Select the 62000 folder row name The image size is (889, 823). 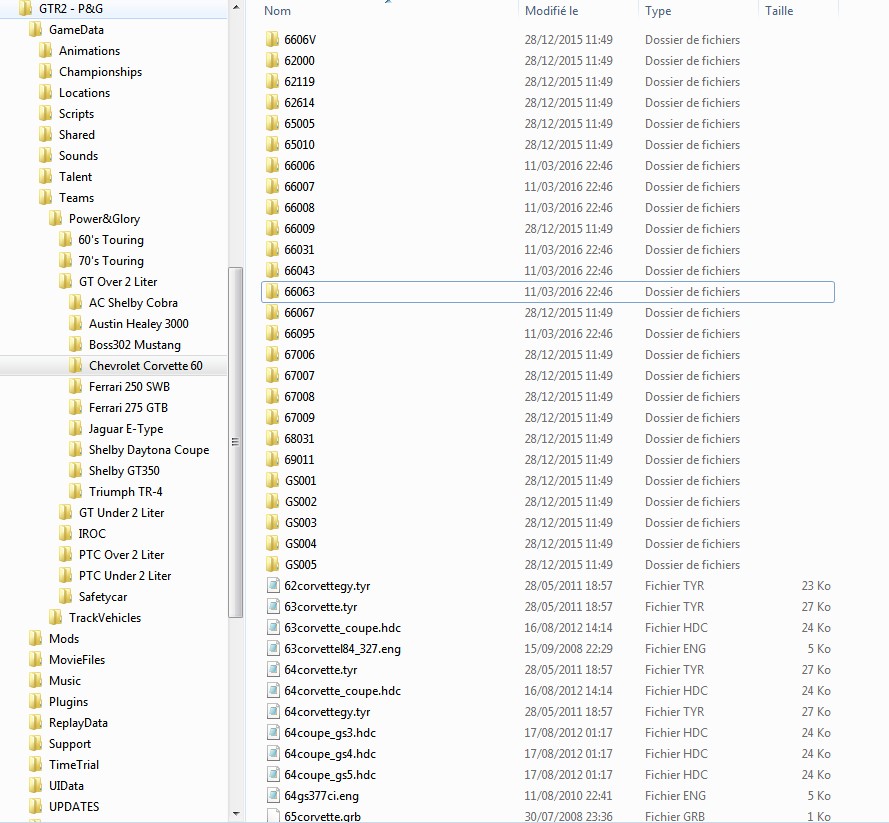pyautogui.click(x=299, y=61)
